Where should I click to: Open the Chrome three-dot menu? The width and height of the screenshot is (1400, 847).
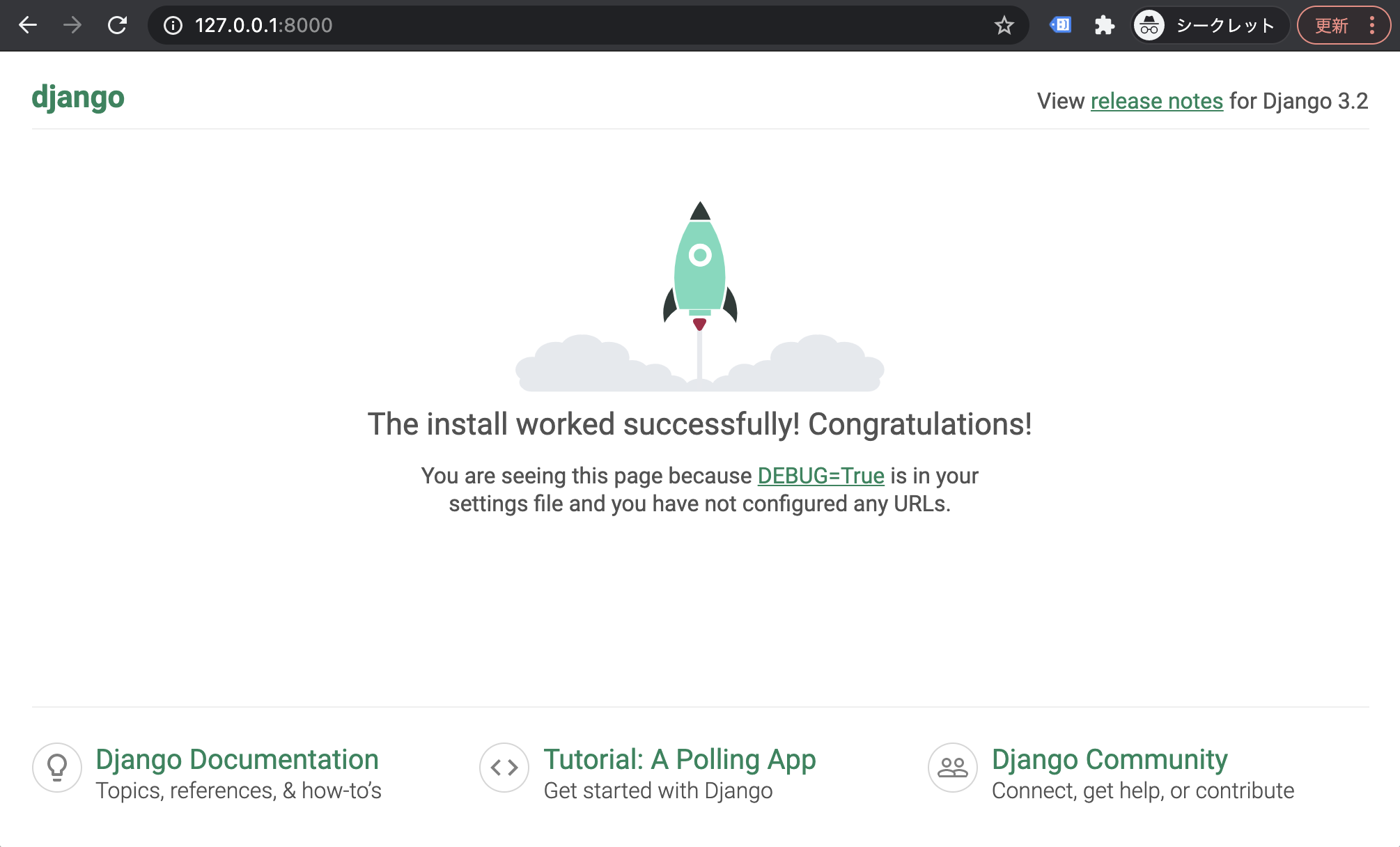[1372, 26]
